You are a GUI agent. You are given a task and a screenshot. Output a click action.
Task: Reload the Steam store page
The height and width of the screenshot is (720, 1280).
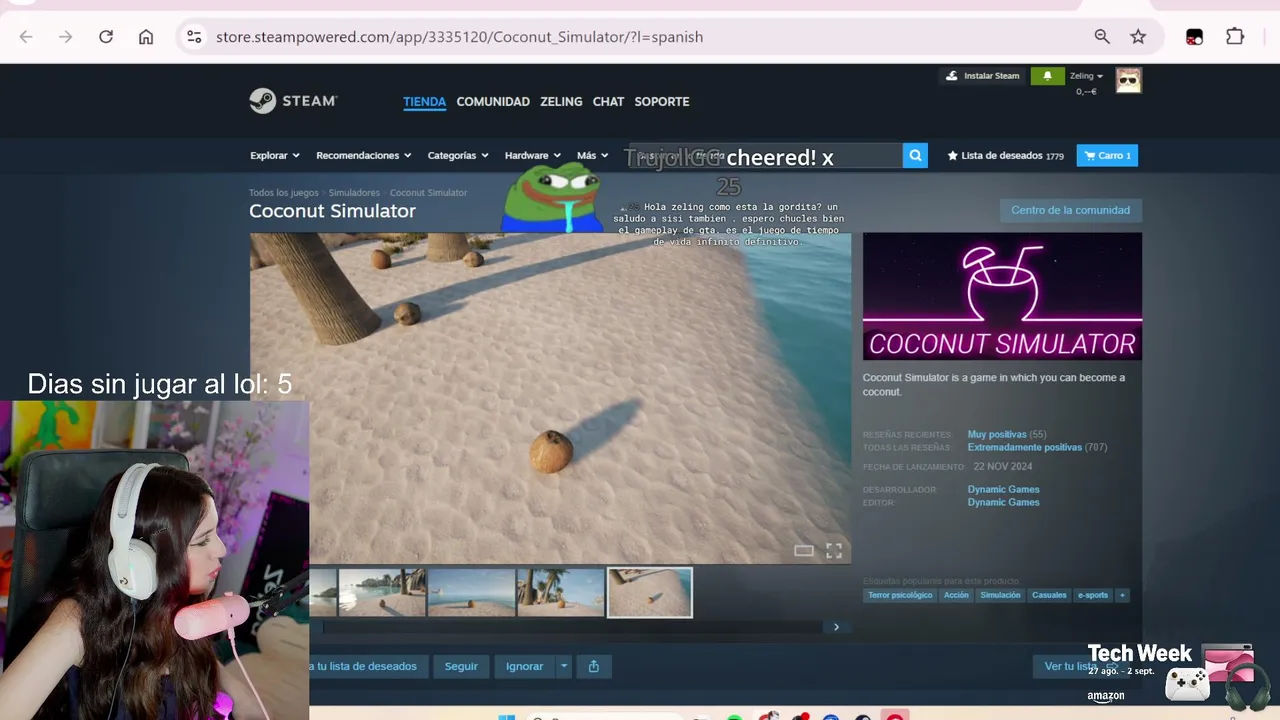(x=106, y=37)
